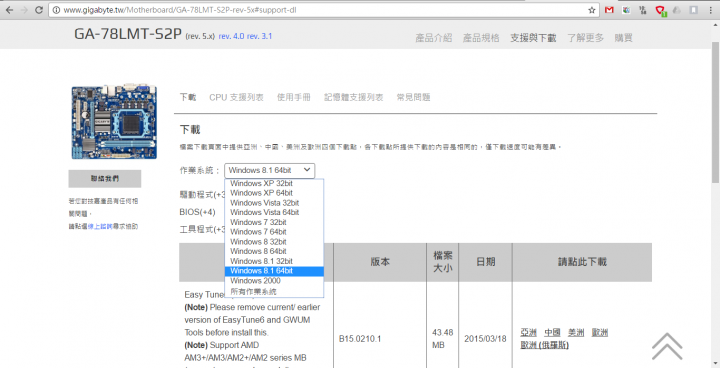Screen dimensions: 720x368
Task: Download from the 歐洲 mirror link
Action: (600, 332)
